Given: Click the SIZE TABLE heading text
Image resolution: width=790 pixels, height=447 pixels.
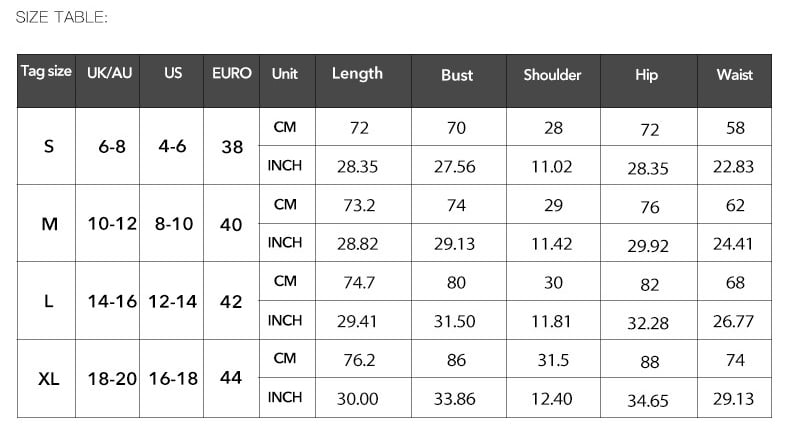Looking at the screenshot, I should click(62, 17).
